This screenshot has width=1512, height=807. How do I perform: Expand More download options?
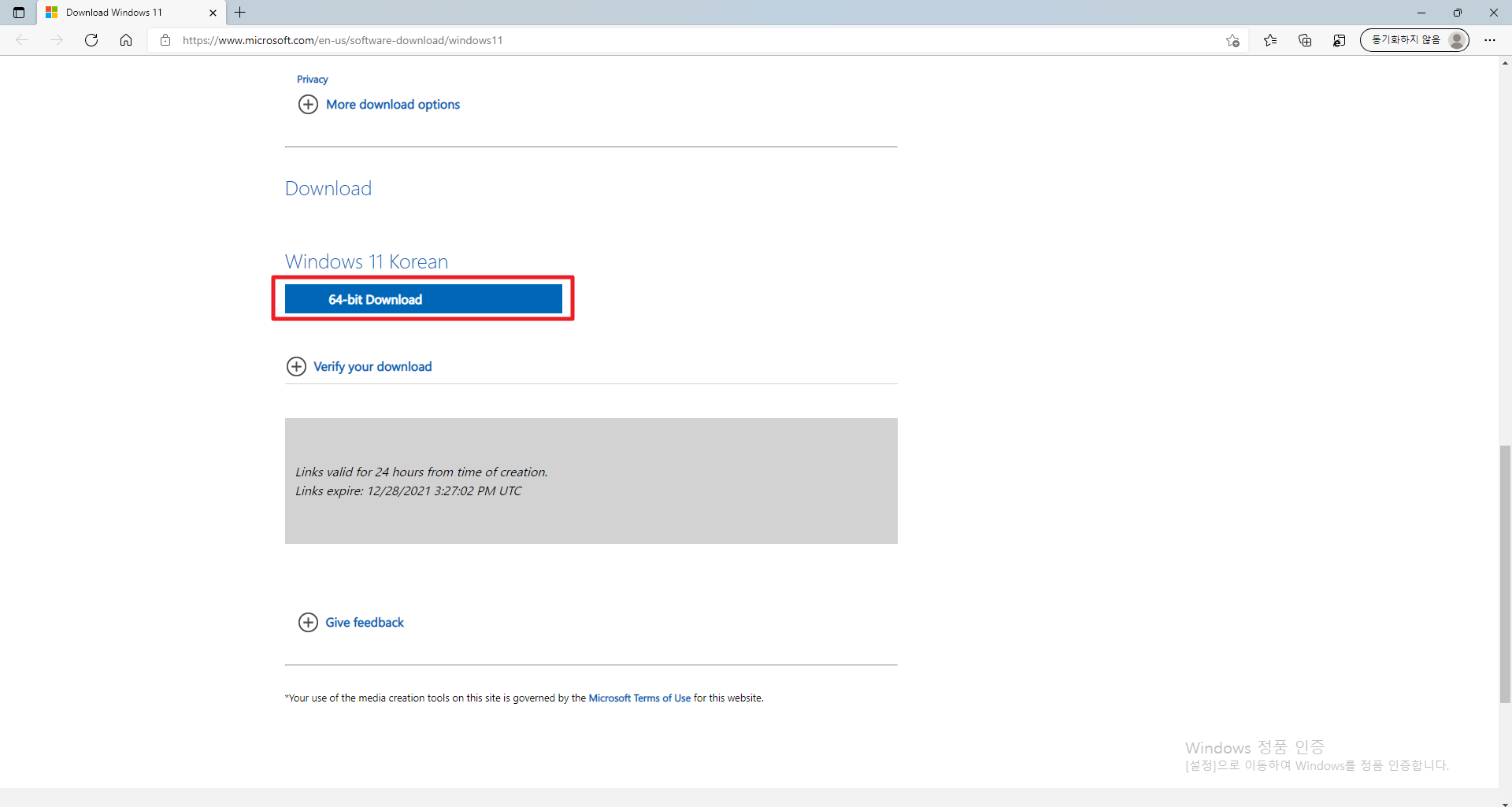[x=379, y=105]
